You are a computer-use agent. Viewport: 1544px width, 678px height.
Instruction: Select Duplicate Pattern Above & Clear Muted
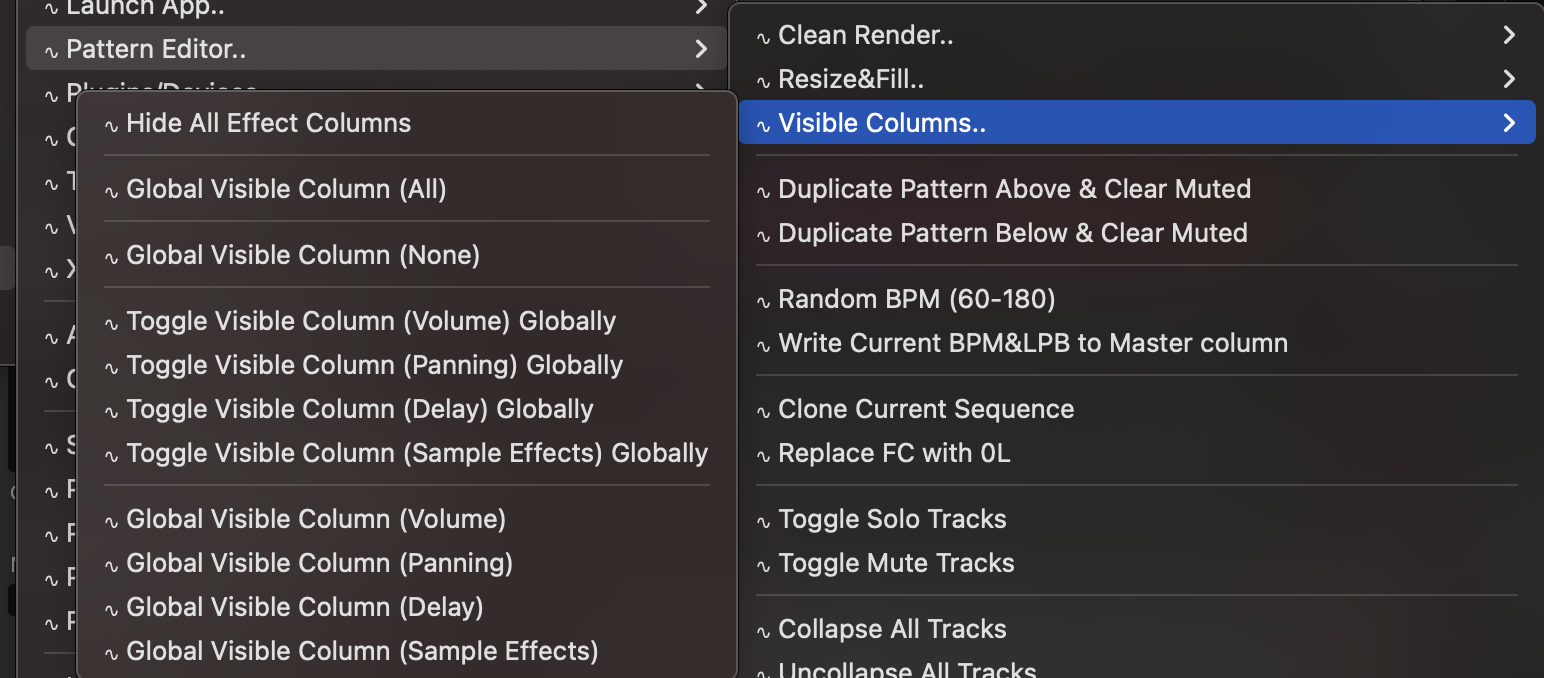click(1014, 189)
